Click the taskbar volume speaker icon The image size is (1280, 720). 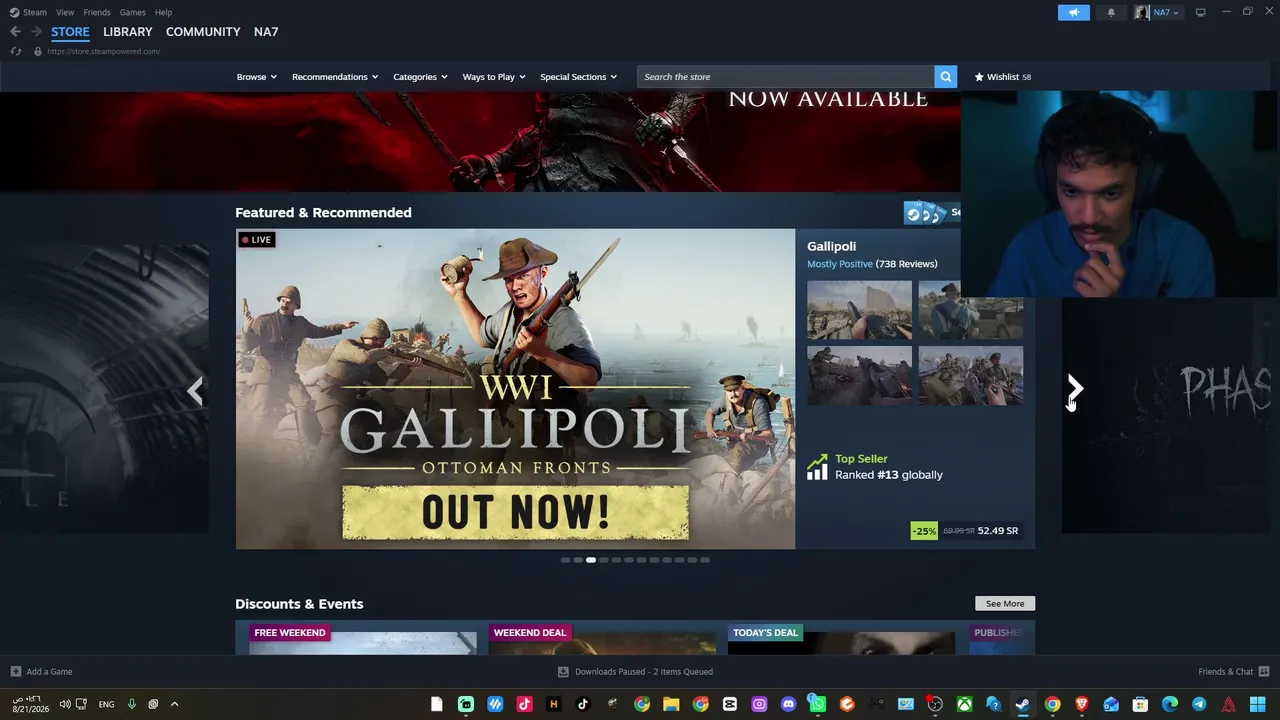pos(65,704)
